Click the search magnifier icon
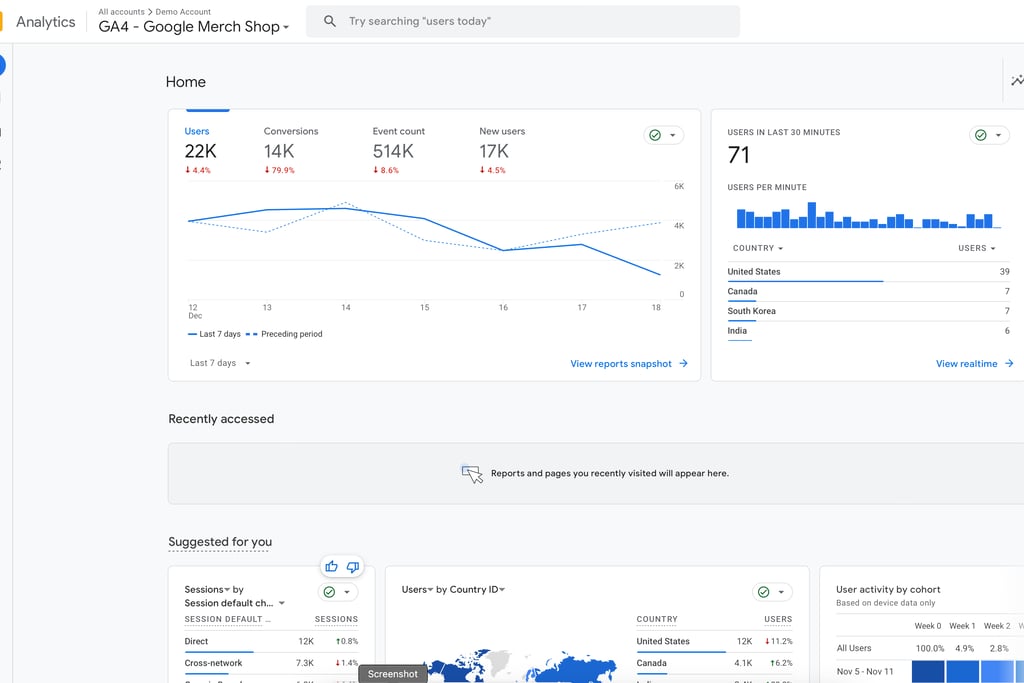The height and width of the screenshot is (683, 1024). (330, 21)
